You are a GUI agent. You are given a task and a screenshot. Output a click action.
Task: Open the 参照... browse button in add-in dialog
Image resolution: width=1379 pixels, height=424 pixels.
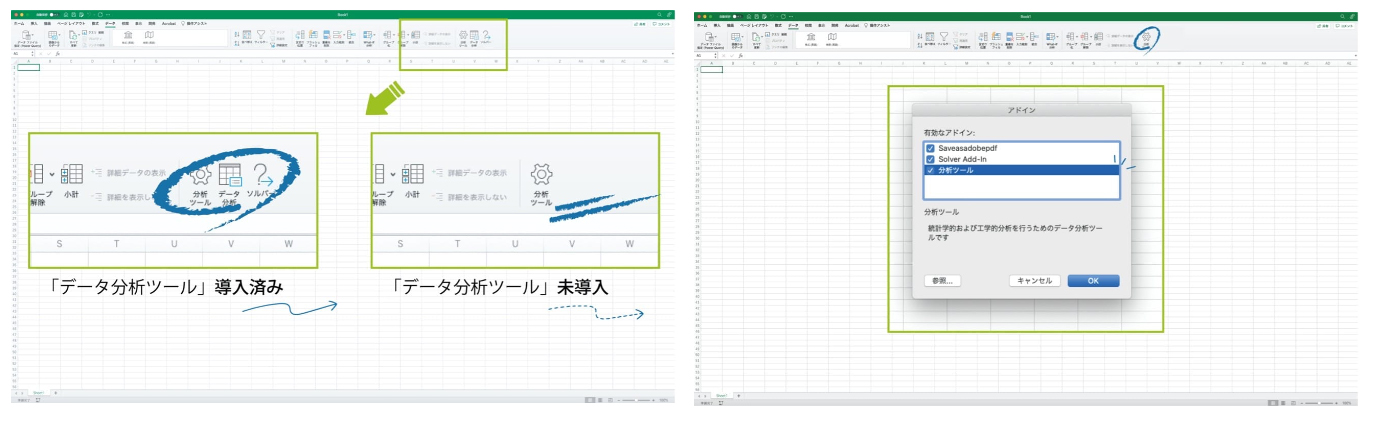click(x=942, y=281)
